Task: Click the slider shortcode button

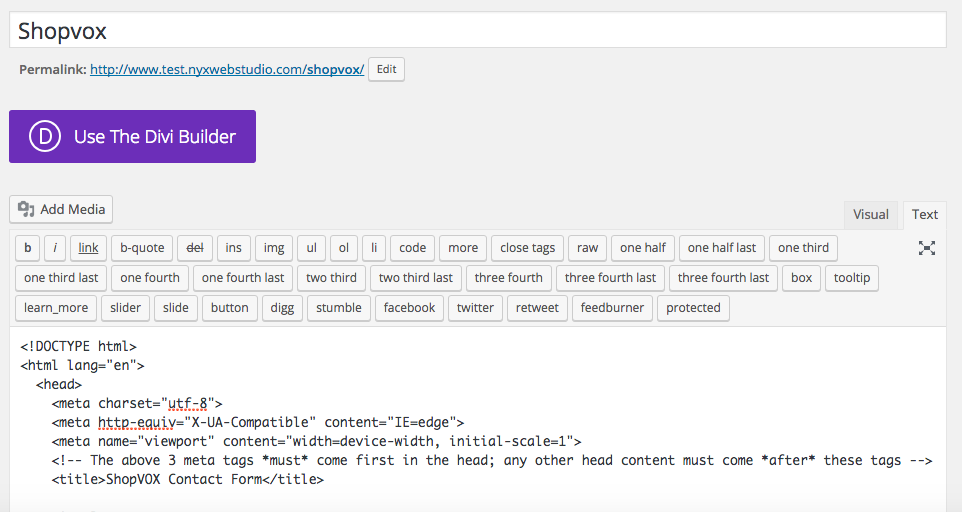Action: tap(126, 308)
